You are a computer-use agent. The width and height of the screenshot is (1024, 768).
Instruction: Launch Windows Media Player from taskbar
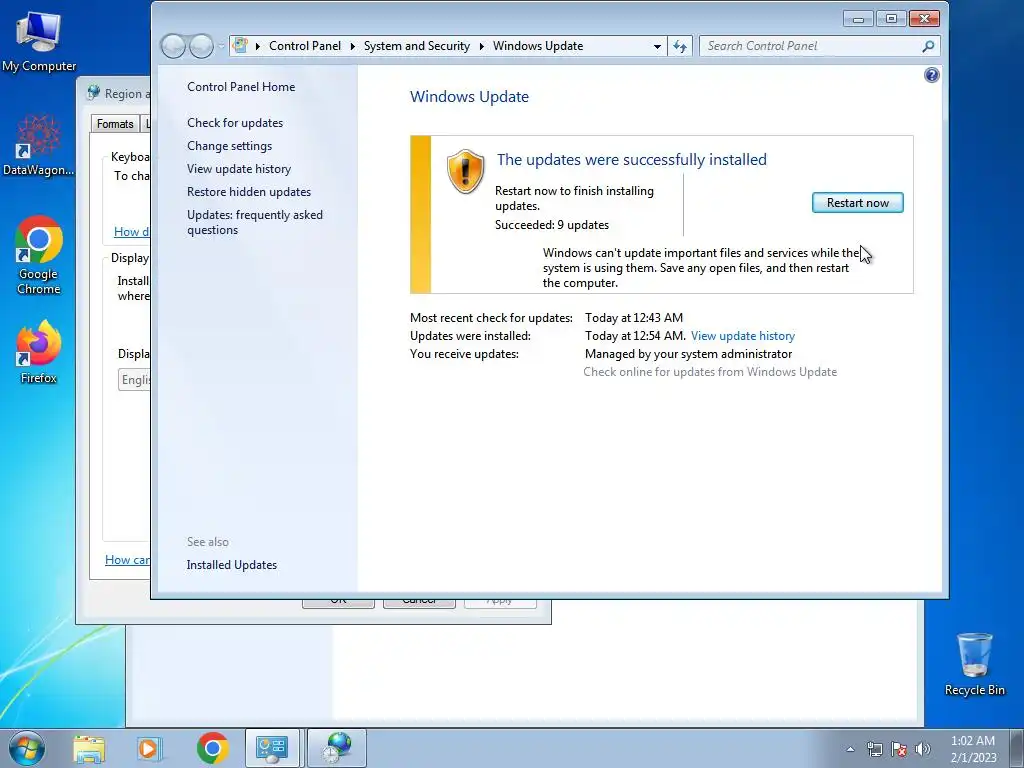(x=150, y=748)
